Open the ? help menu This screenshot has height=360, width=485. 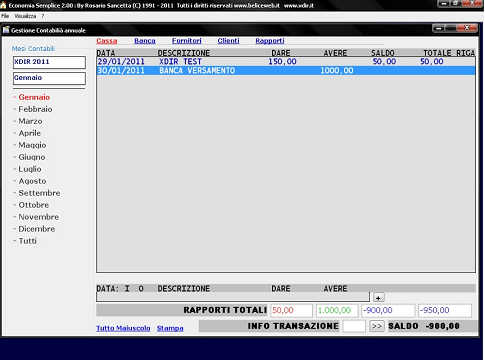(x=43, y=16)
